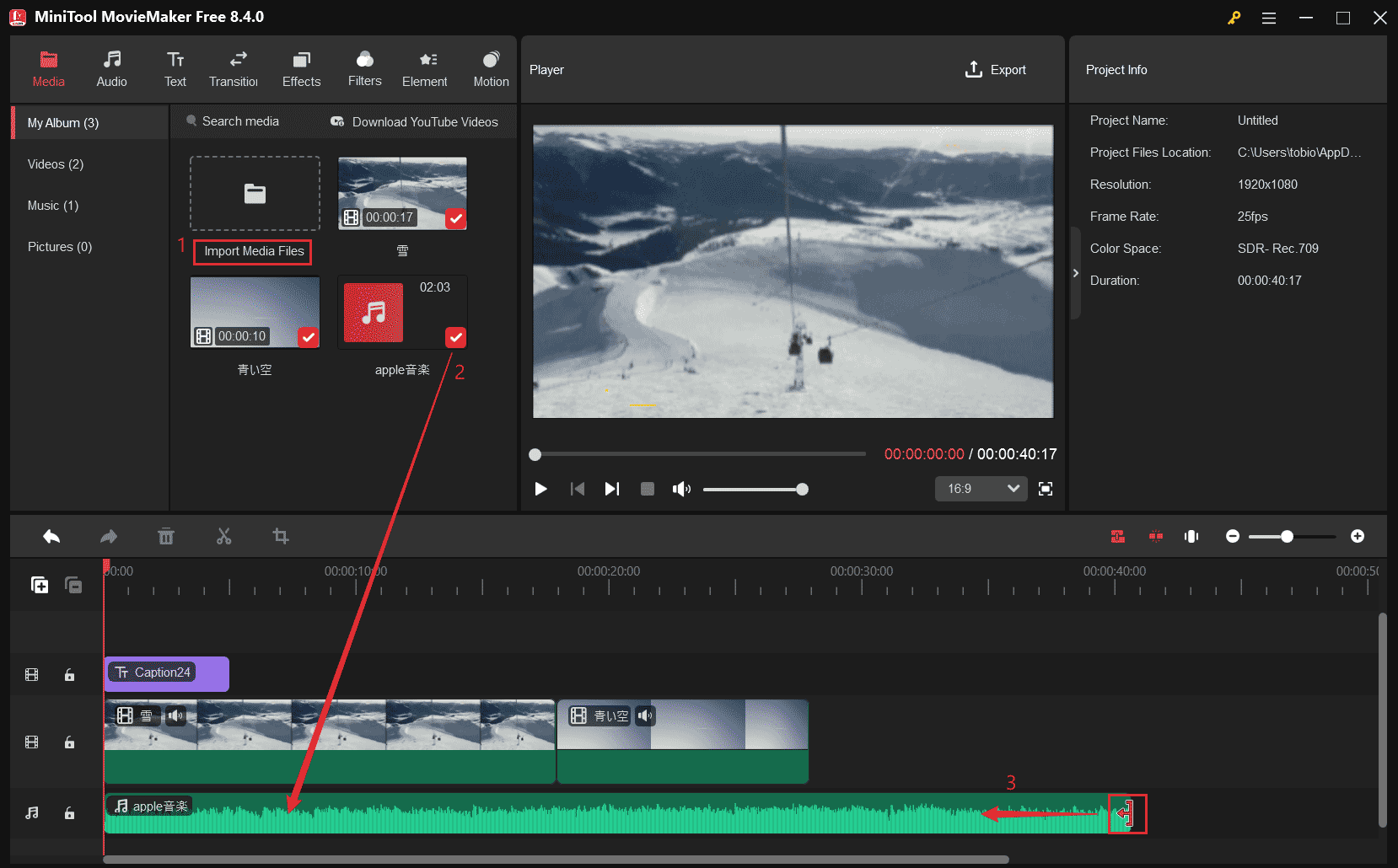Collapse the My Album (3) section
The height and width of the screenshot is (868, 1398).
pos(62,122)
